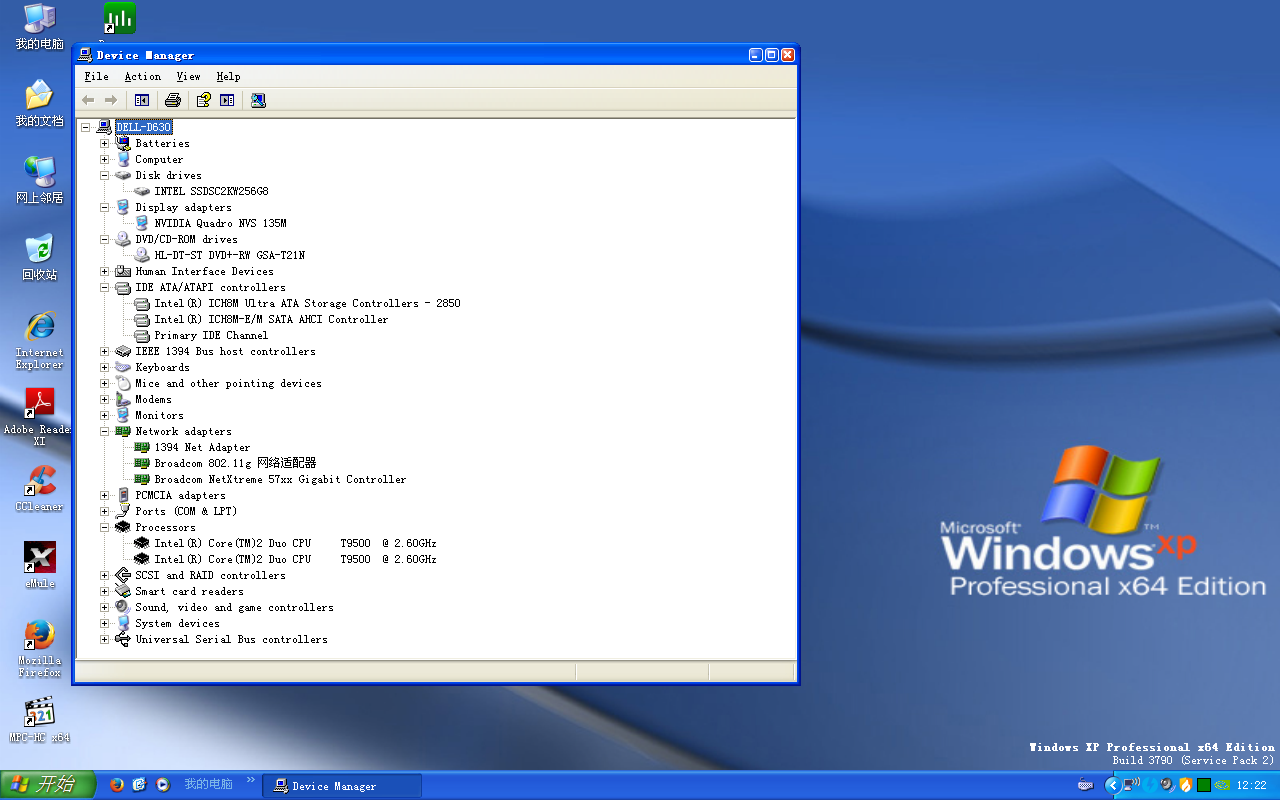Select NVIDIA Quadro NVS 135M adapter
Viewport: 1280px width, 800px height.
click(220, 223)
